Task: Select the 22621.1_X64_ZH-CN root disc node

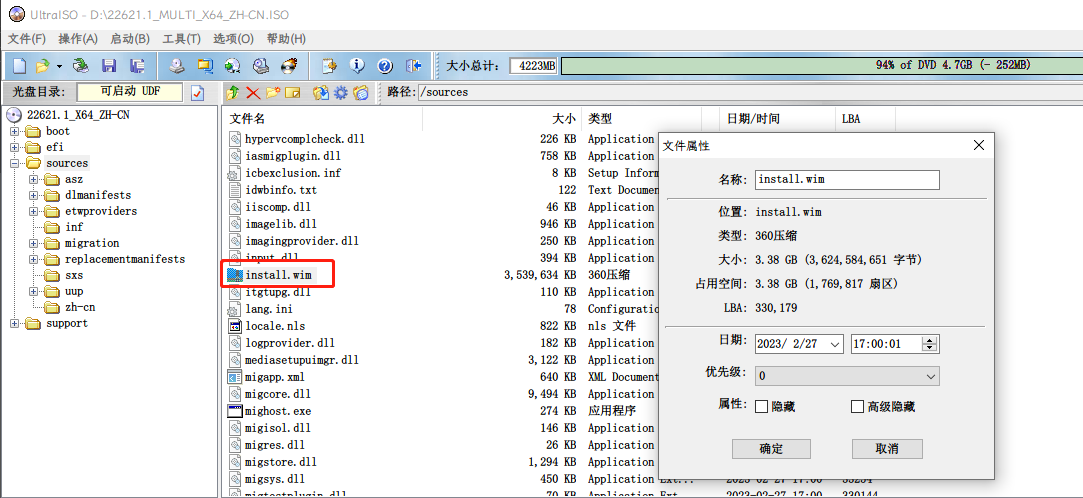Action: [x=78, y=115]
